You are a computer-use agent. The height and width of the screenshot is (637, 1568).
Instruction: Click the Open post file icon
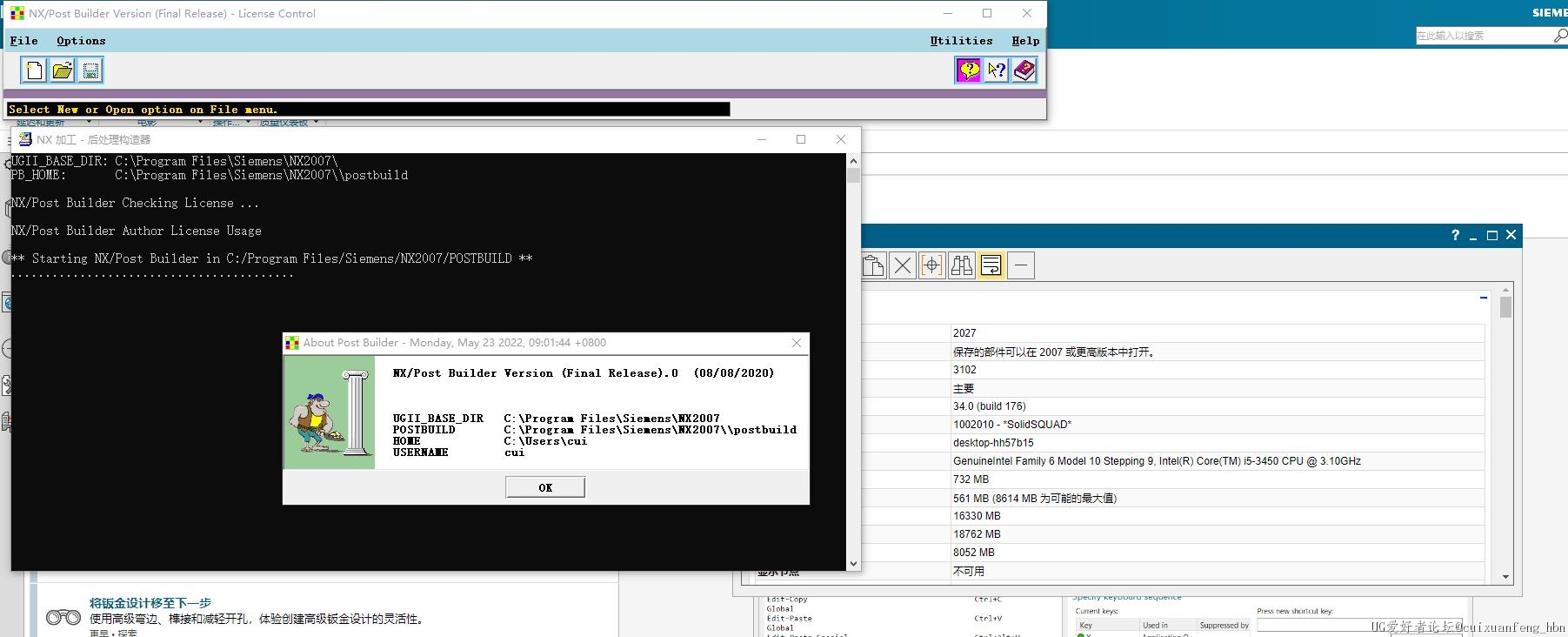pos(63,70)
